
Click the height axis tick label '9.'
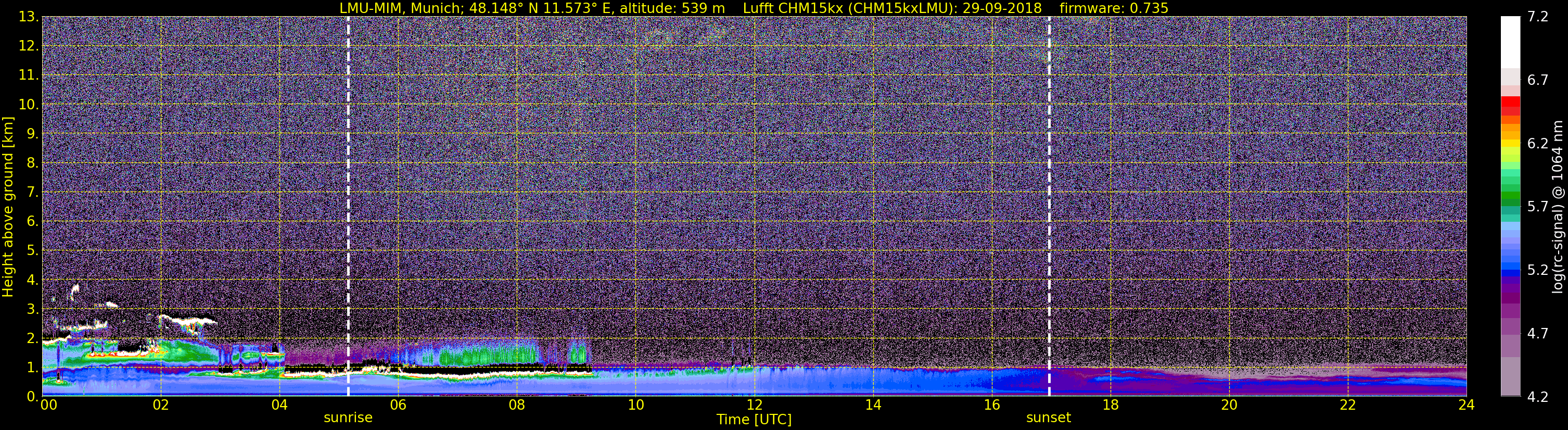pos(32,133)
